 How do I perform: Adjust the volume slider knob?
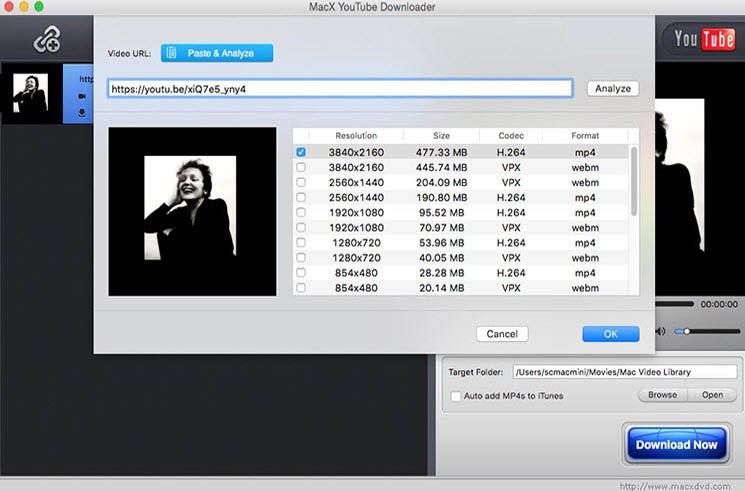[687, 331]
